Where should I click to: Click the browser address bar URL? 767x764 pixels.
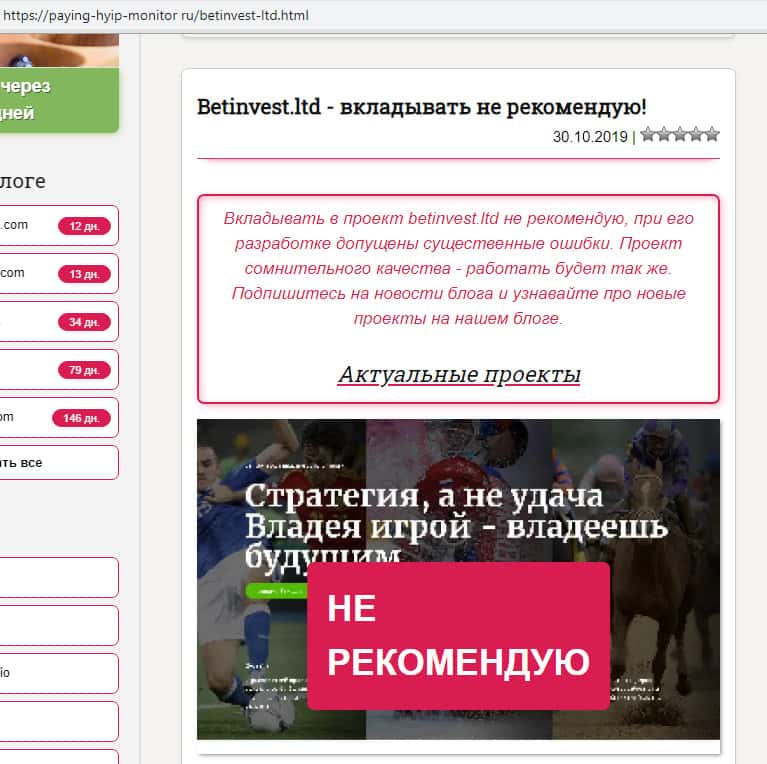156,16
